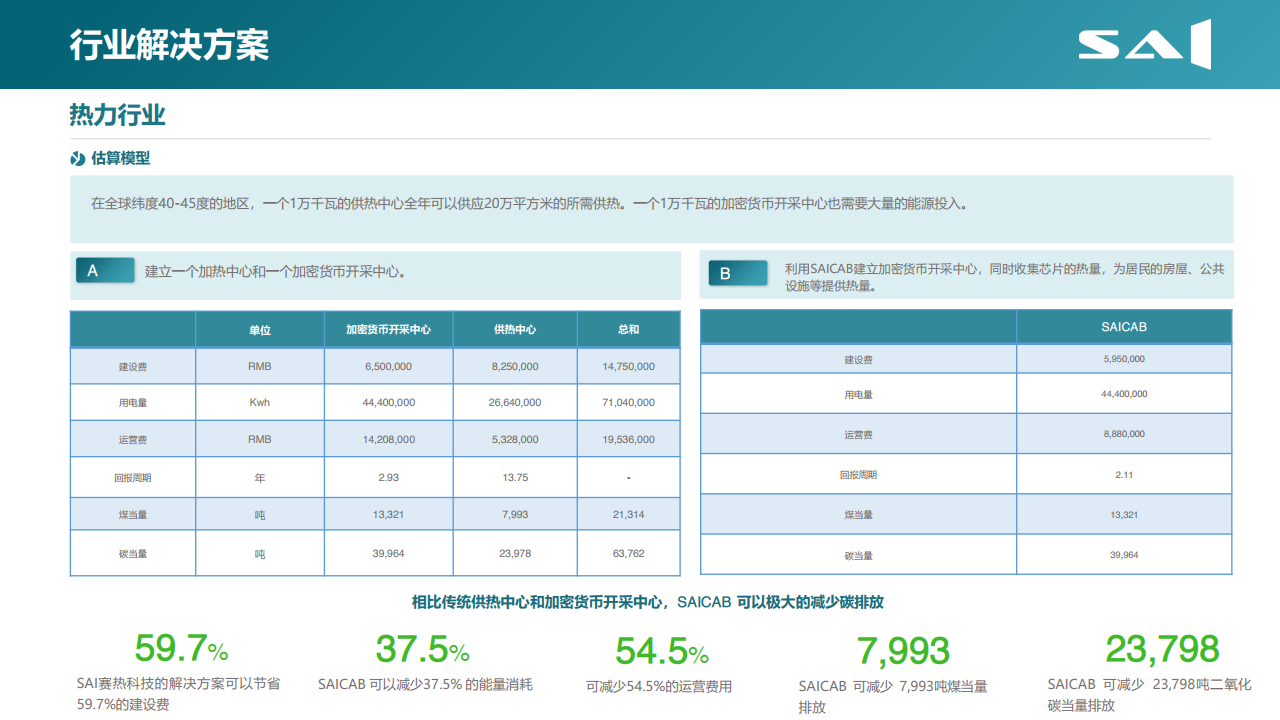The image size is (1280, 720).
Task: Click the 26,640,000 cell
Action: 515,403
